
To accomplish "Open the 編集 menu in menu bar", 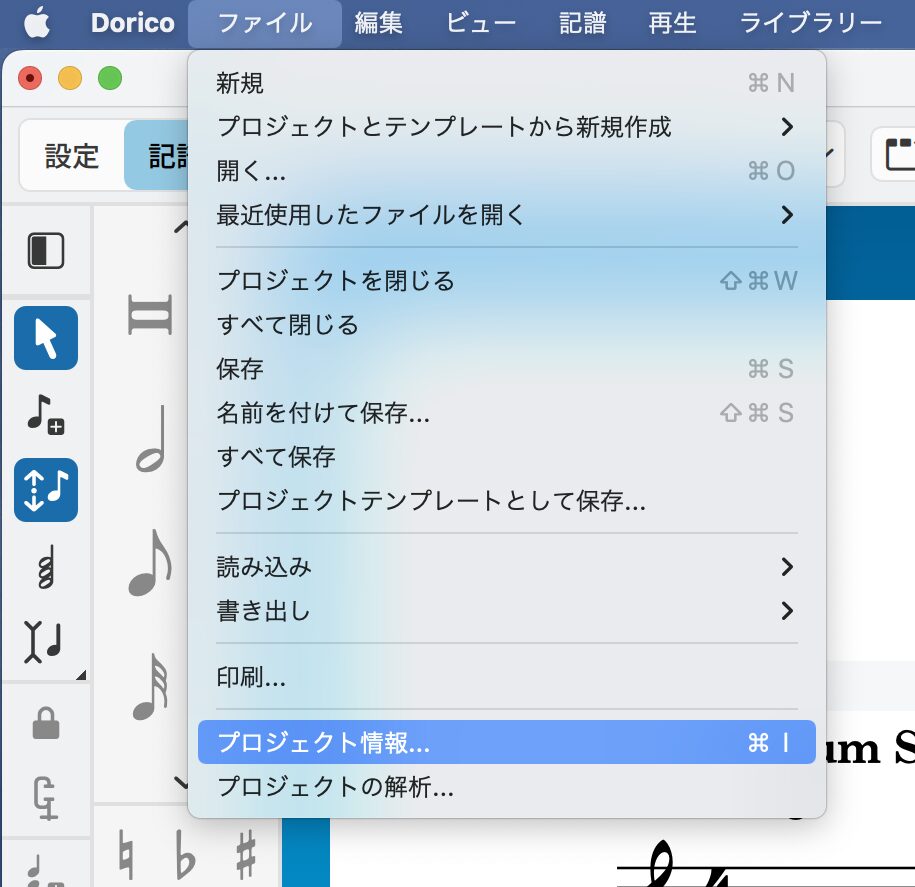I will (x=379, y=23).
